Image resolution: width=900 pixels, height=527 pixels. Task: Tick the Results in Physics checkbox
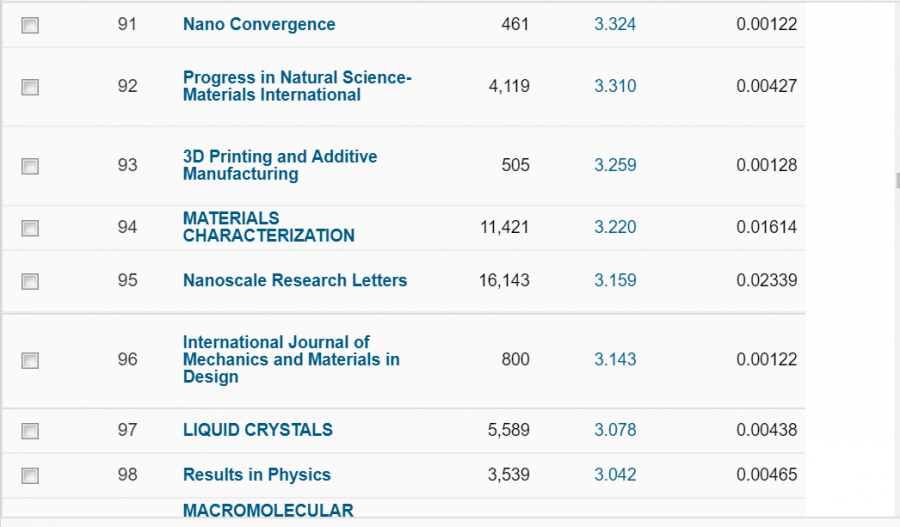30,476
